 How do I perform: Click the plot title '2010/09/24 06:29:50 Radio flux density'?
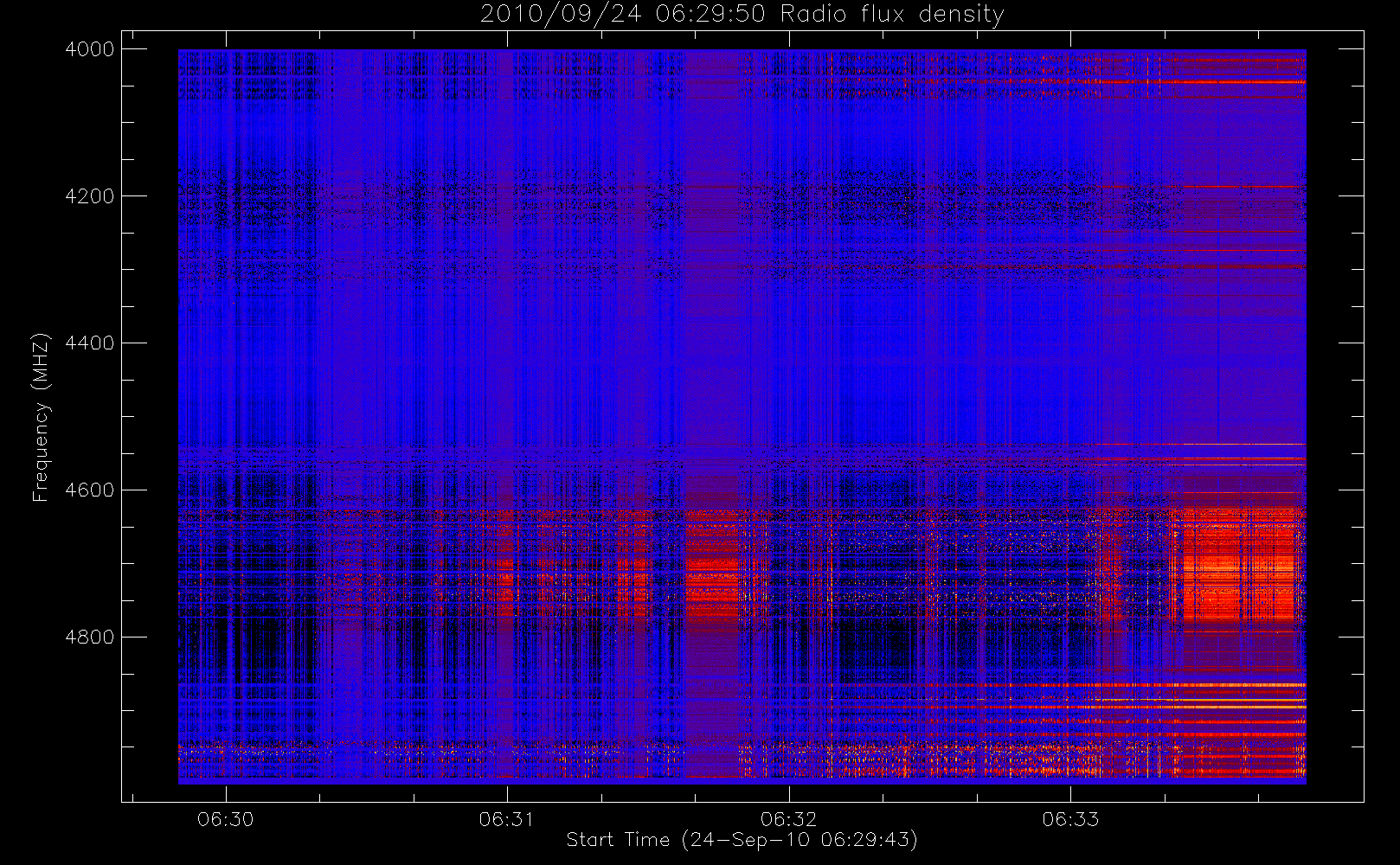[x=742, y=14]
